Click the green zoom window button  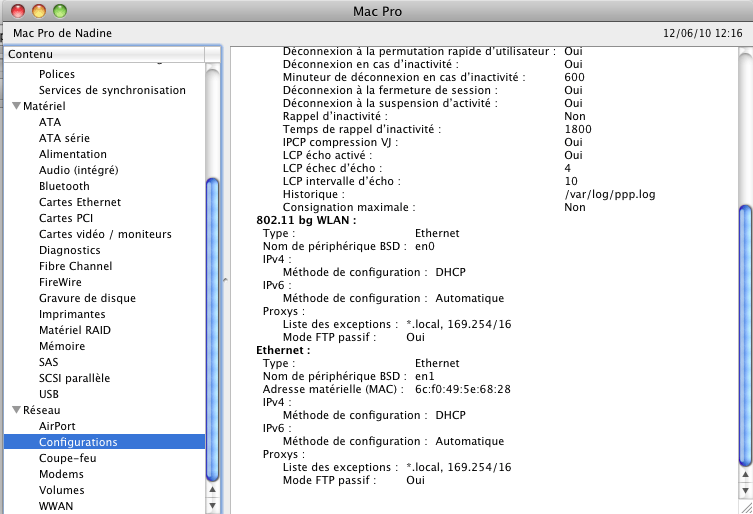60,11
